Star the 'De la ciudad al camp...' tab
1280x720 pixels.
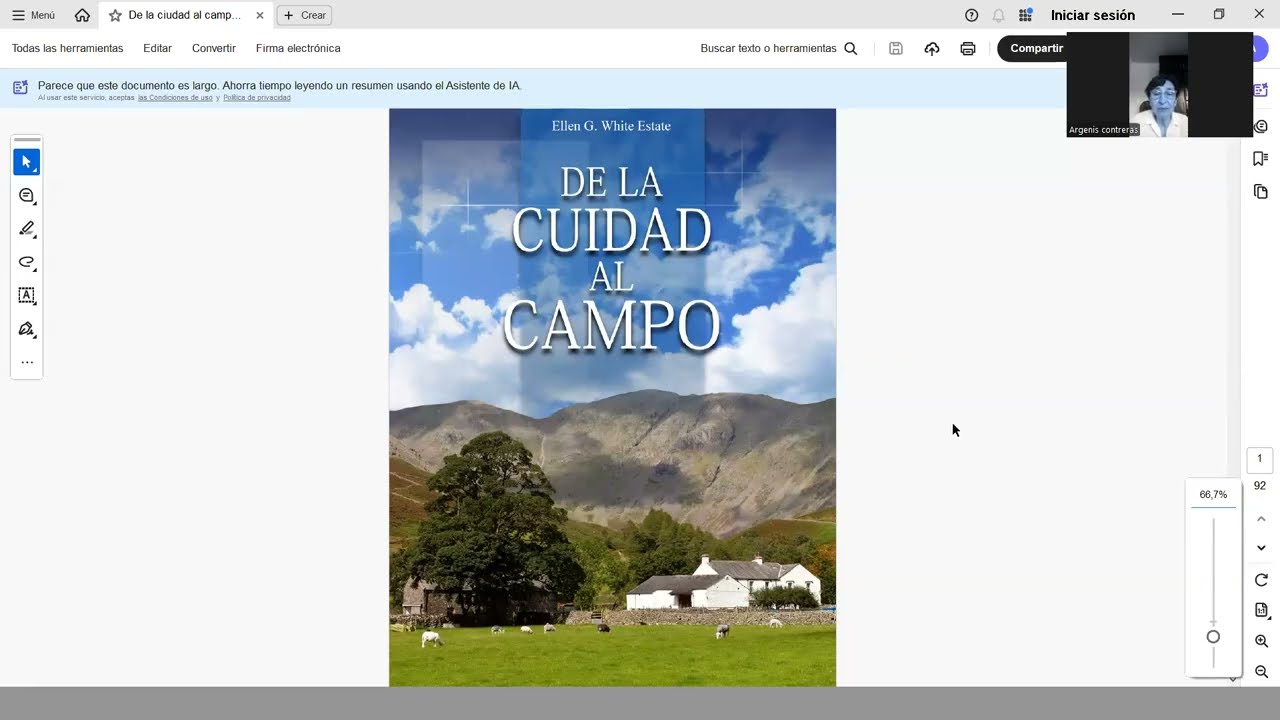tap(115, 15)
